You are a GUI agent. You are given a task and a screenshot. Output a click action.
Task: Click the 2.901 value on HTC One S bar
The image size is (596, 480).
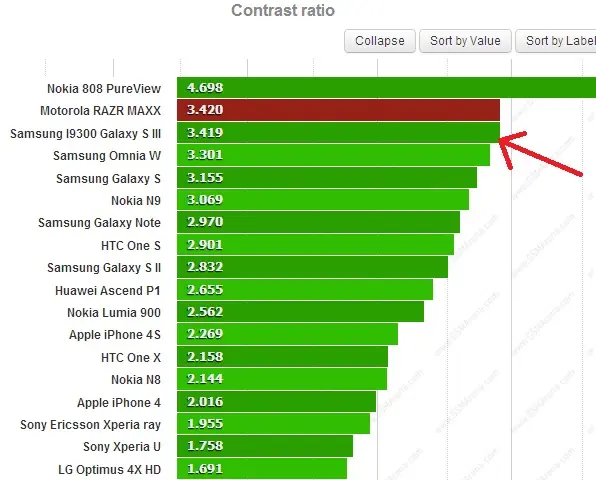[x=205, y=244]
